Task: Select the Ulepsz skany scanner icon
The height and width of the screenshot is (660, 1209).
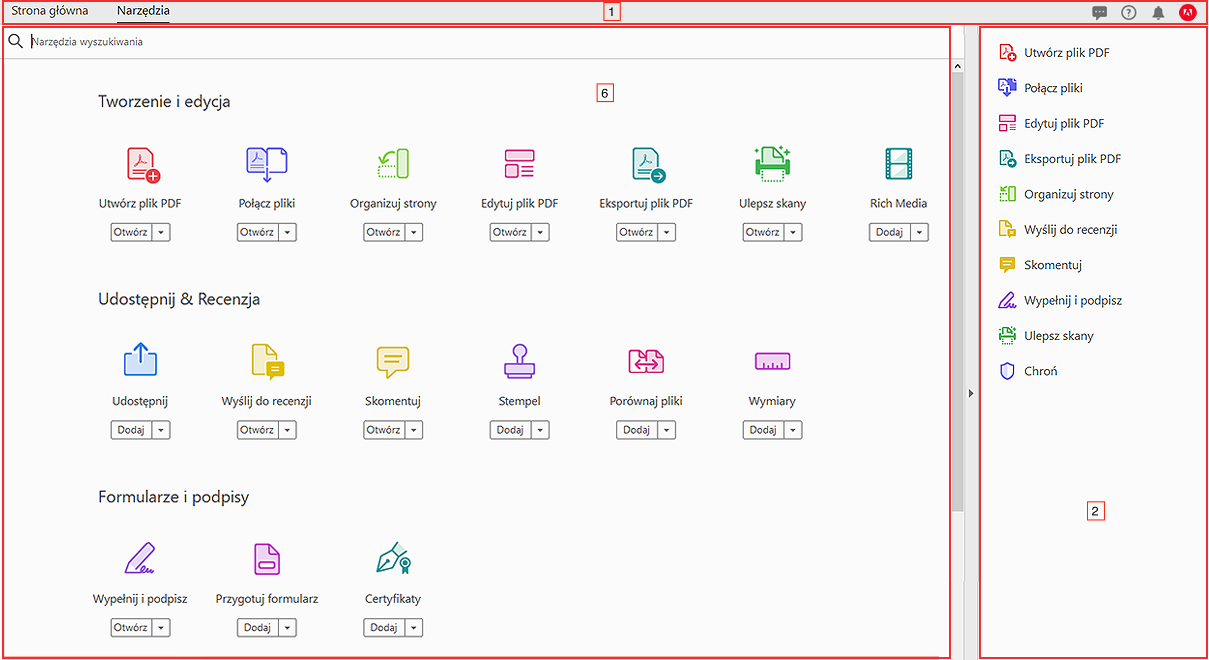Action: [772, 164]
